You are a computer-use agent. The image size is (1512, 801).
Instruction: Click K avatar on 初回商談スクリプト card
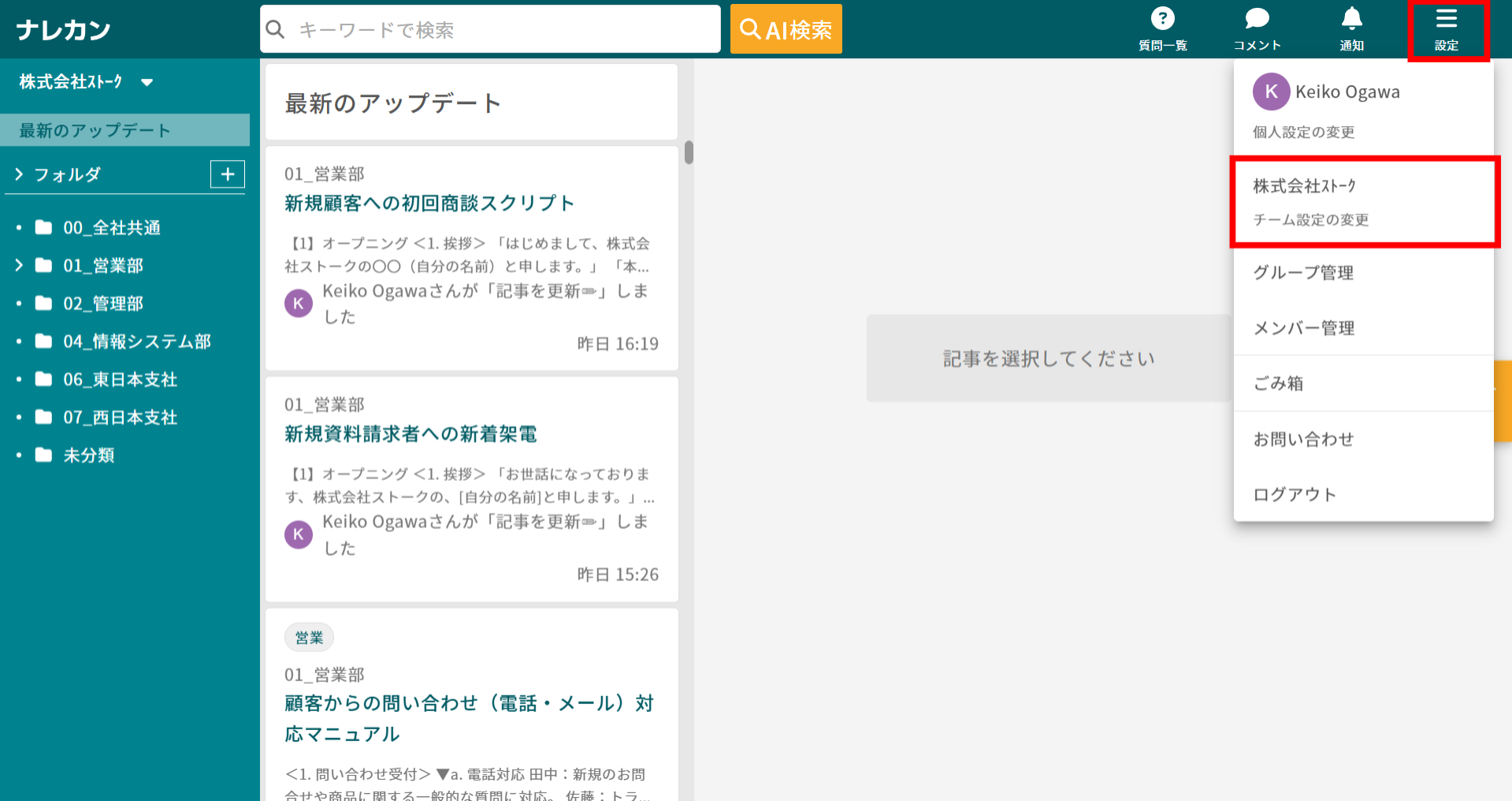coord(299,304)
